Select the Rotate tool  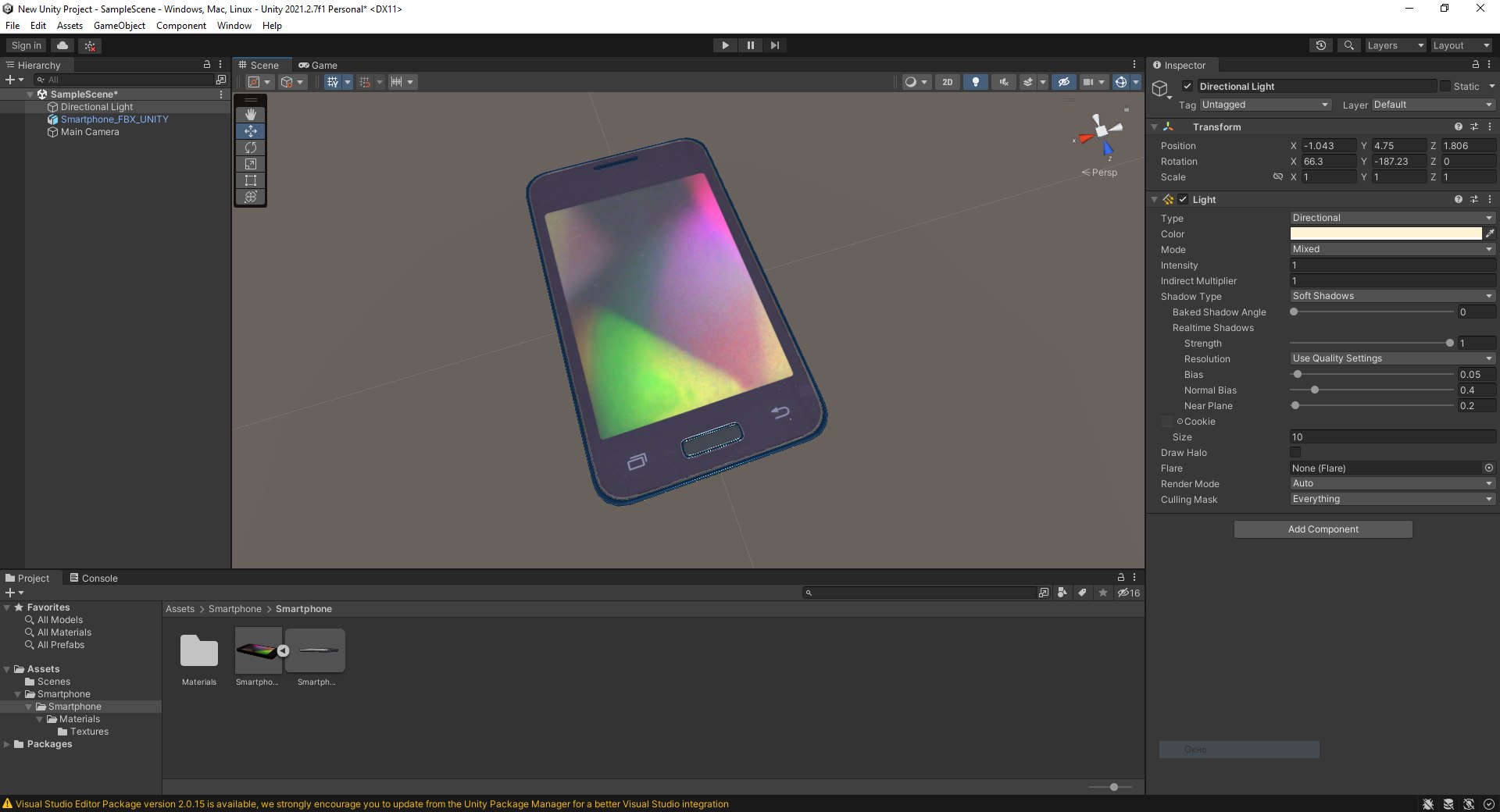[251, 148]
